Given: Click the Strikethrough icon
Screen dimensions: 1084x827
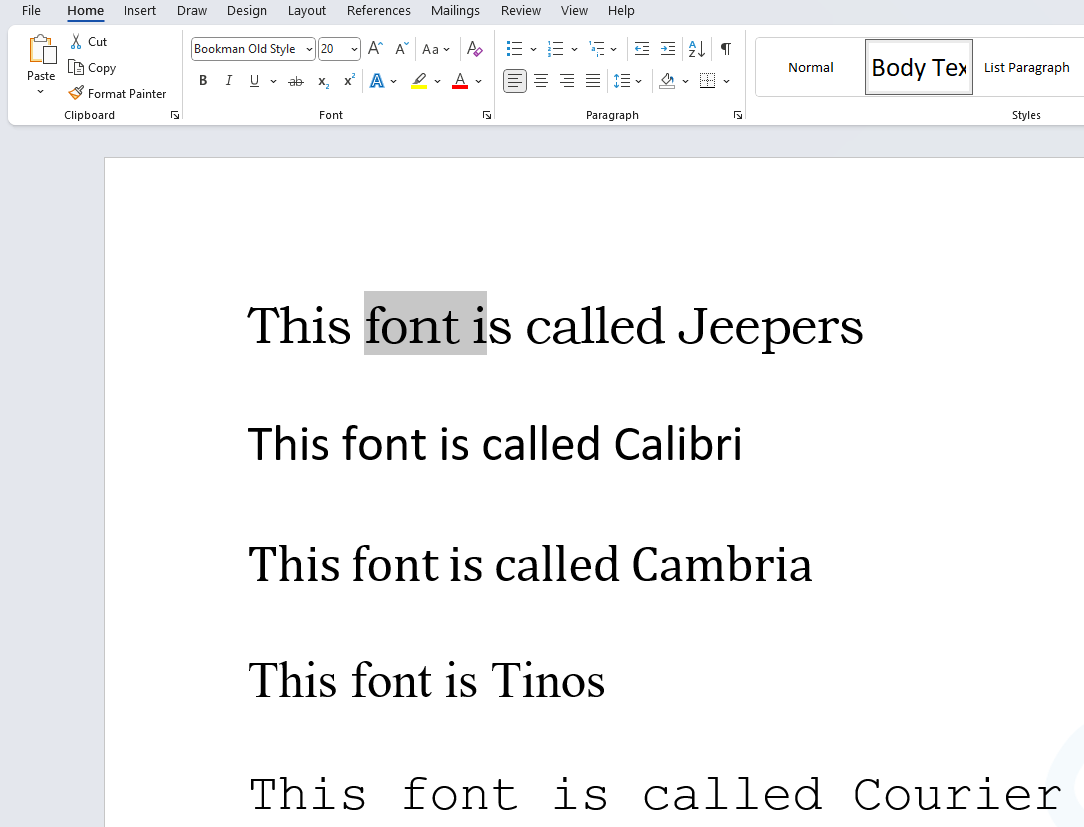Looking at the screenshot, I should point(296,81).
